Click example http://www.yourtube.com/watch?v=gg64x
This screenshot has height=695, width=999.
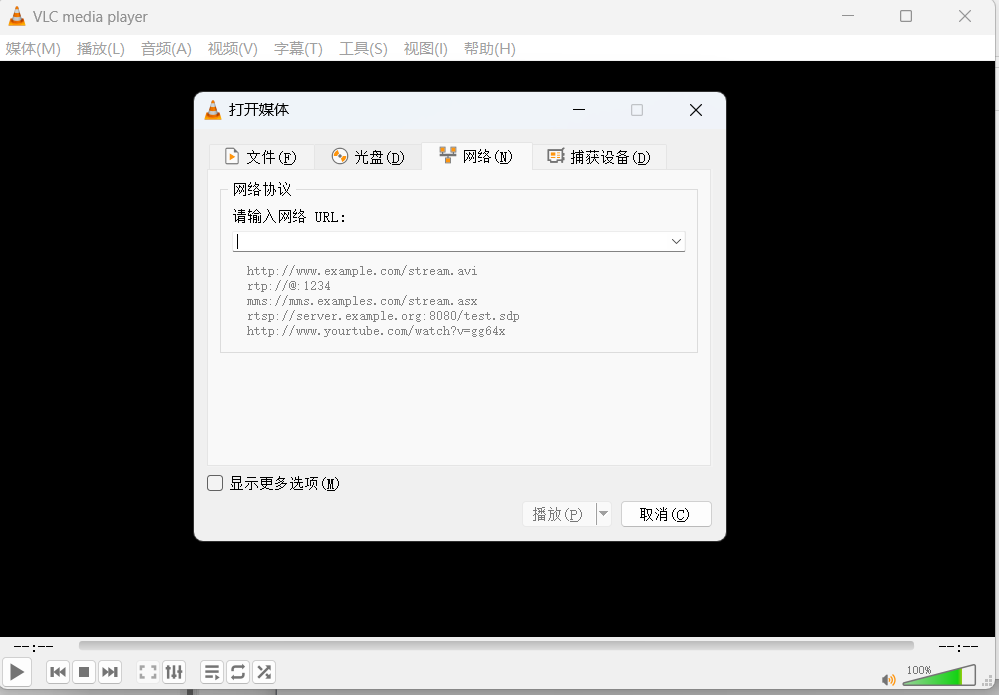[x=376, y=331]
